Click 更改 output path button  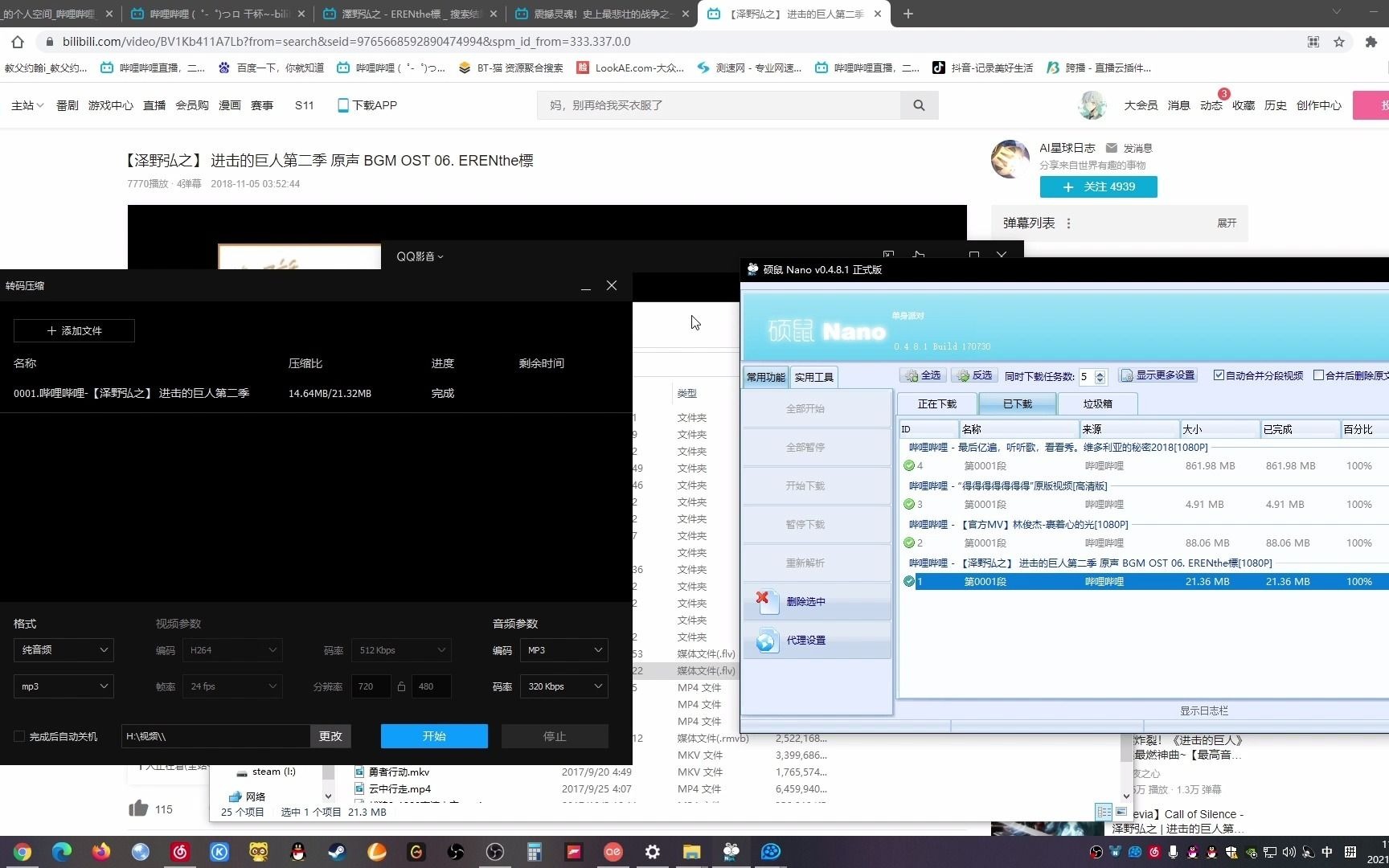point(330,736)
